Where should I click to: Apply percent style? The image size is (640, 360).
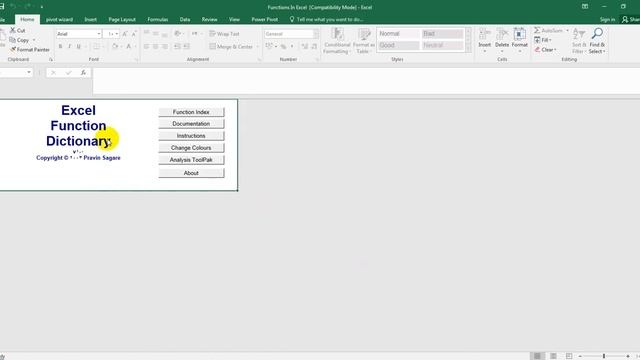(x=283, y=47)
